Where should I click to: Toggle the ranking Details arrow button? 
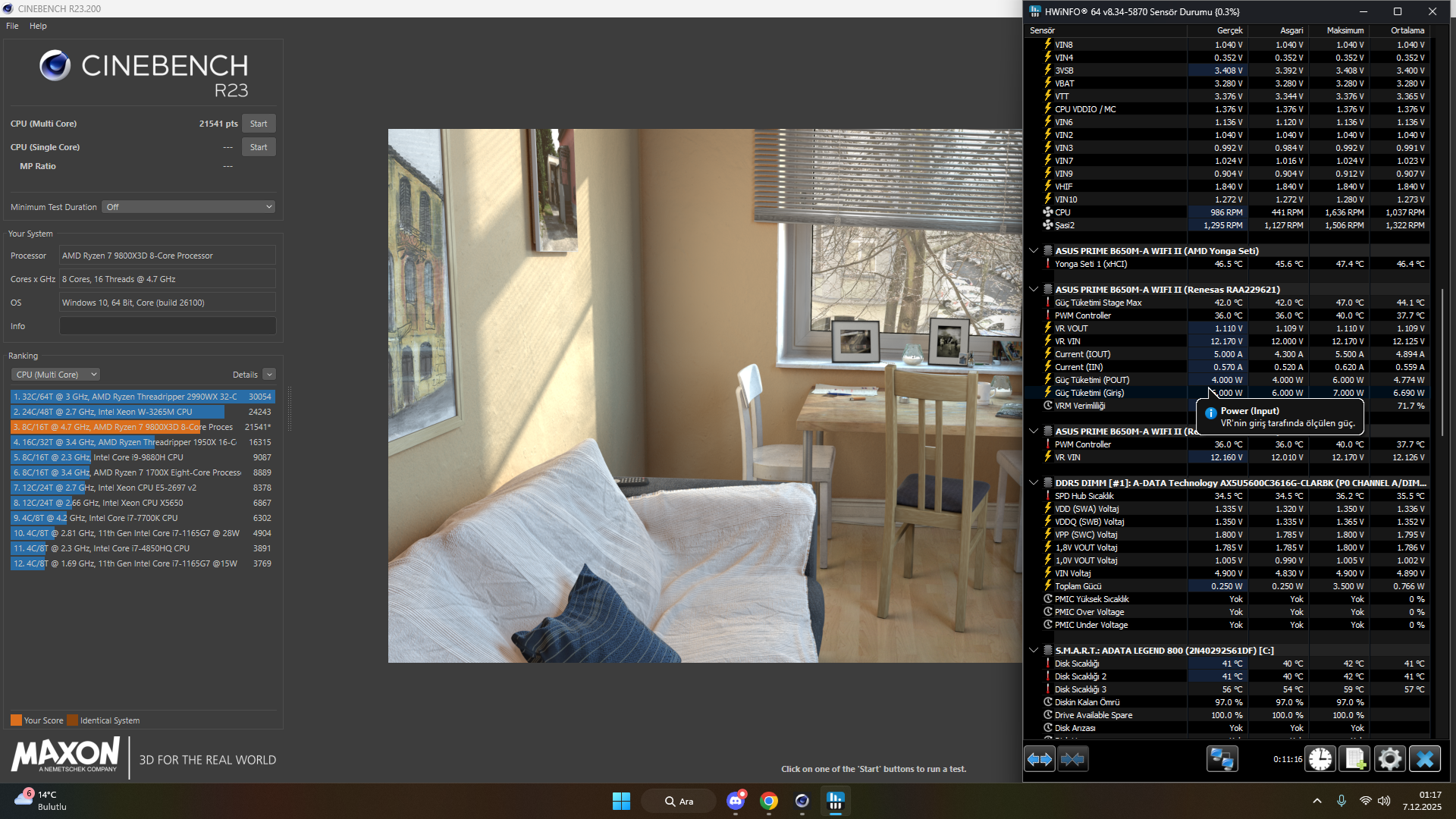(x=269, y=375)
